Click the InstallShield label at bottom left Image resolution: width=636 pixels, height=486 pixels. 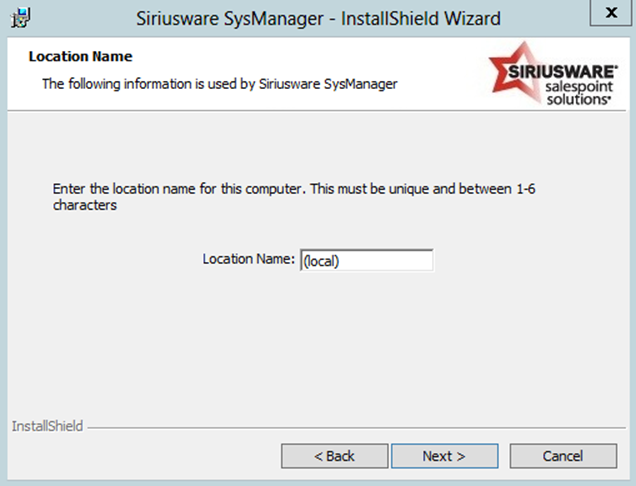point(47,427)
